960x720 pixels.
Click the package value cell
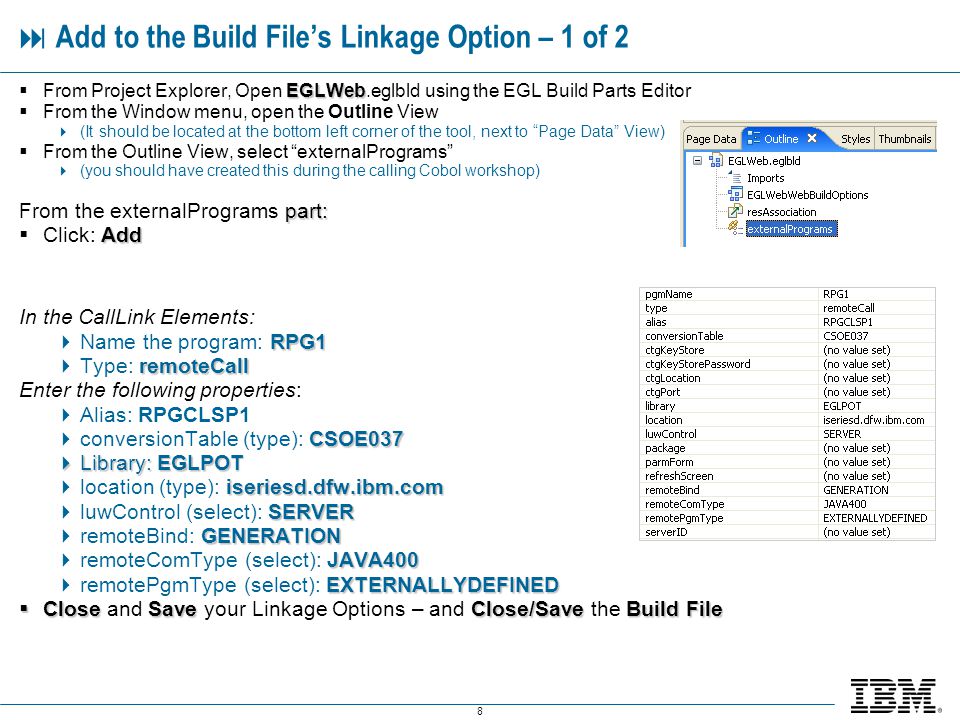877,448
